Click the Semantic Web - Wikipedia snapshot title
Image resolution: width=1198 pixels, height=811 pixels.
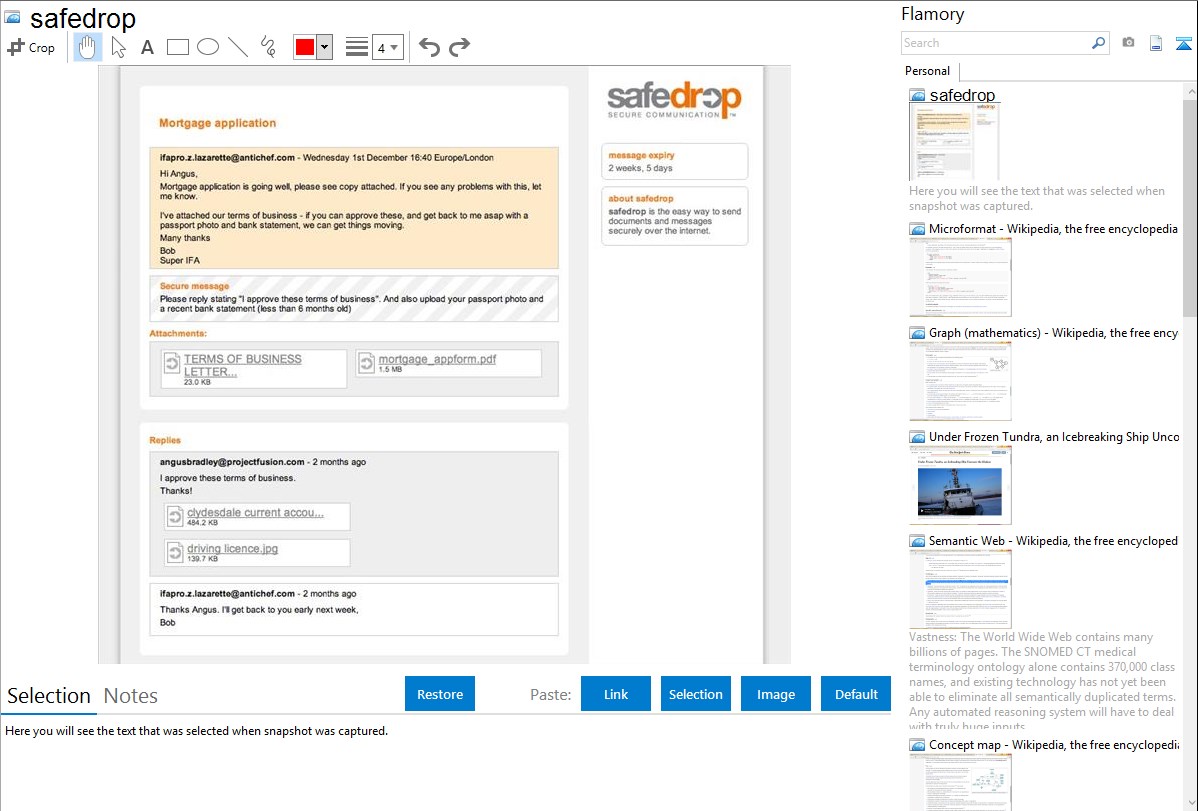click(x=1053, y=541)
